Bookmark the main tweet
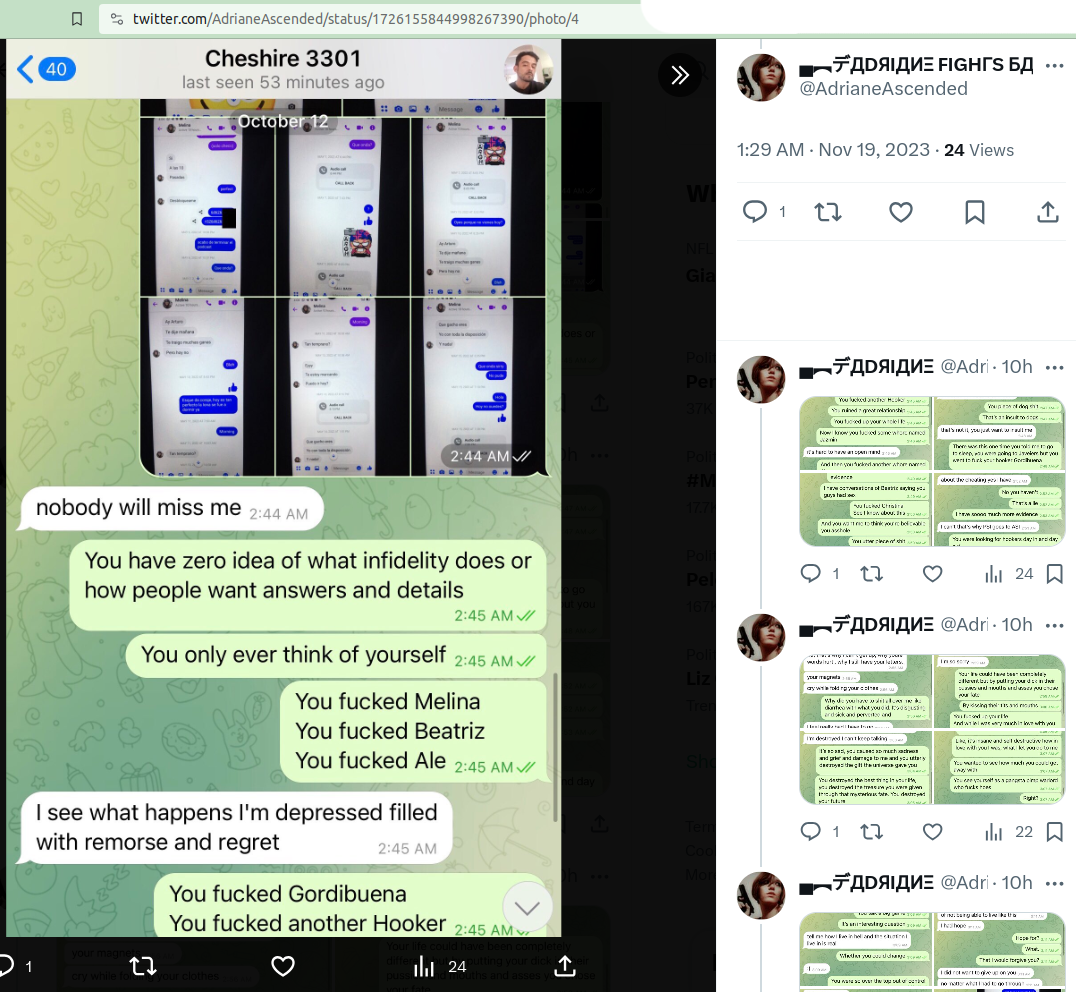 click(x=974, y=212)
